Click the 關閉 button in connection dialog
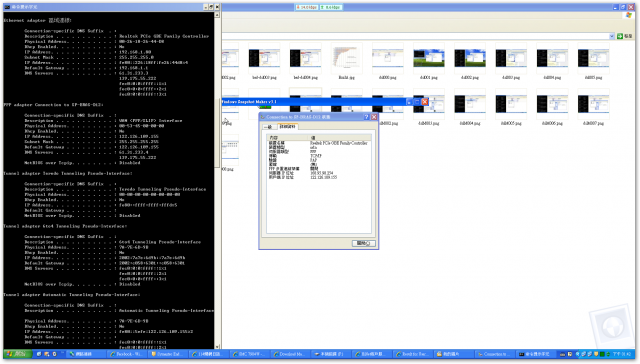 click(363, 243)
